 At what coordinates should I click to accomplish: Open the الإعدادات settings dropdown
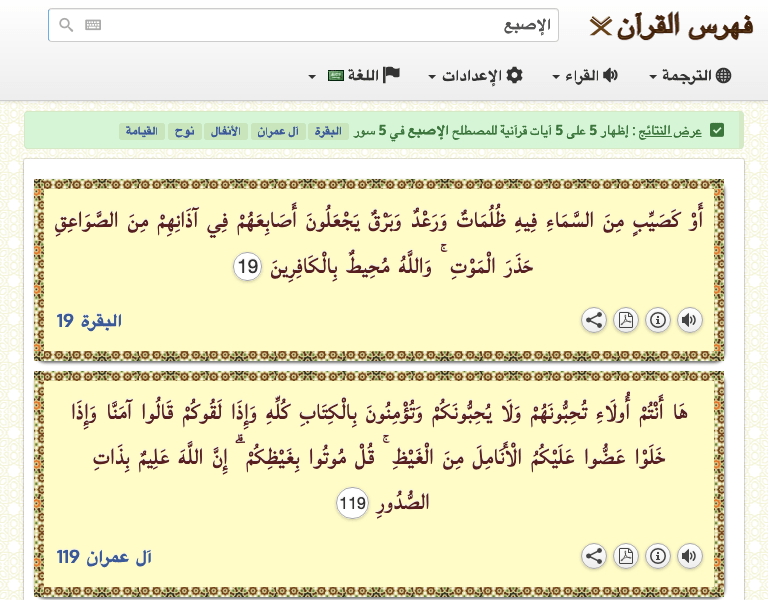click(476, 75)
